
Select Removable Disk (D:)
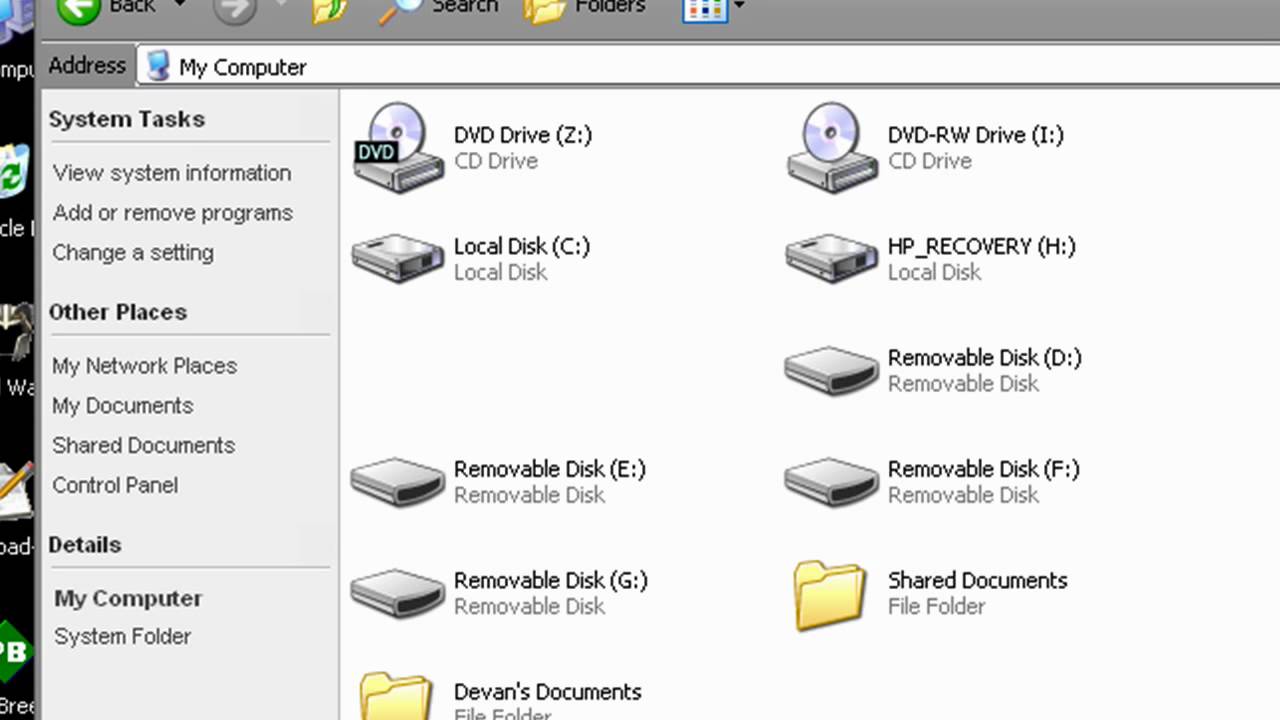pos(934,370)
